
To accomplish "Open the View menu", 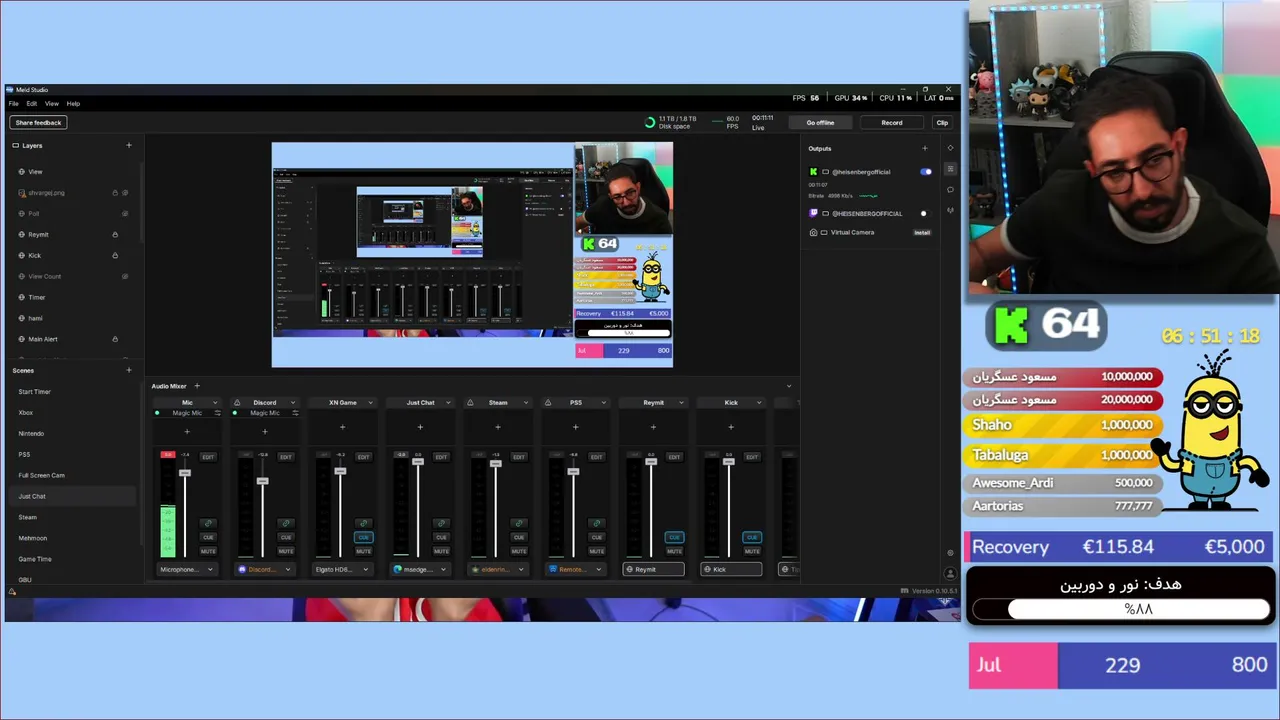I will tap(51, 103).
